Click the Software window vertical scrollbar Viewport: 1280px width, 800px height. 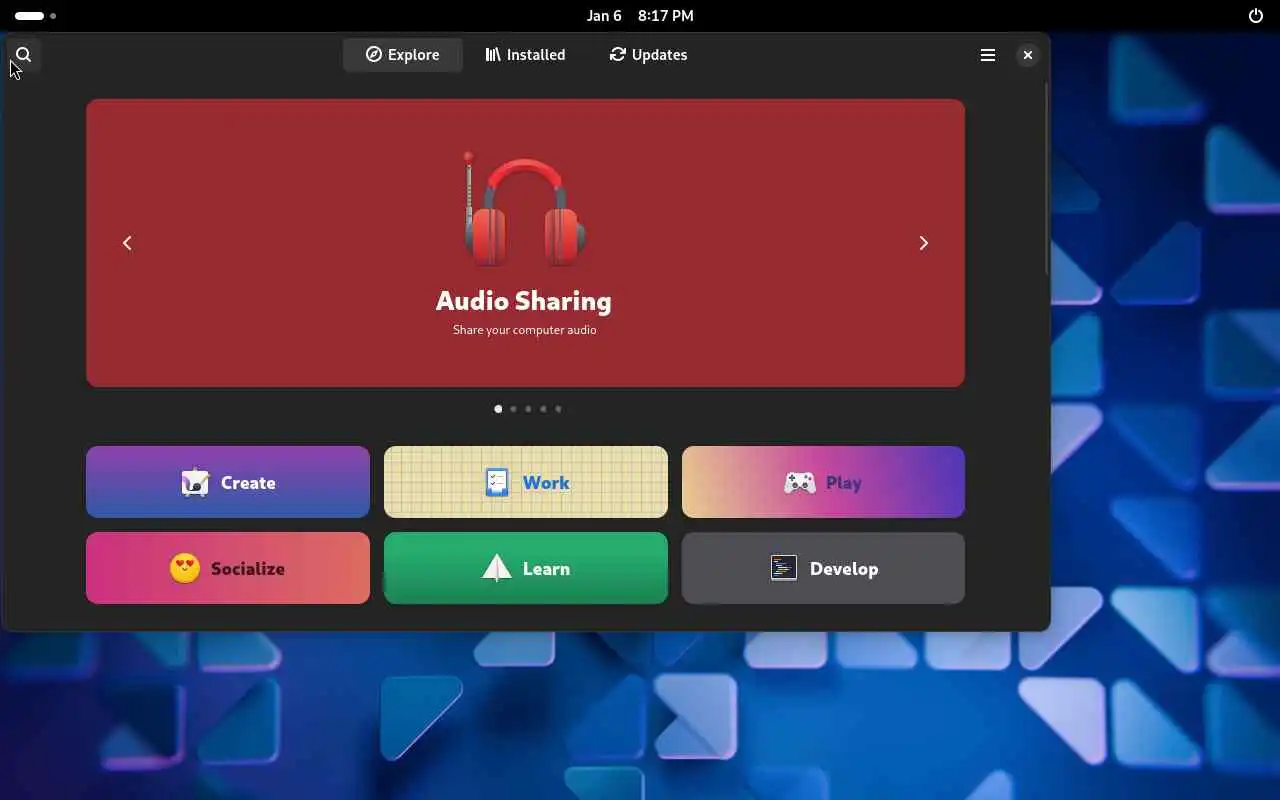pyautogui.click(x=1046, y=180)
